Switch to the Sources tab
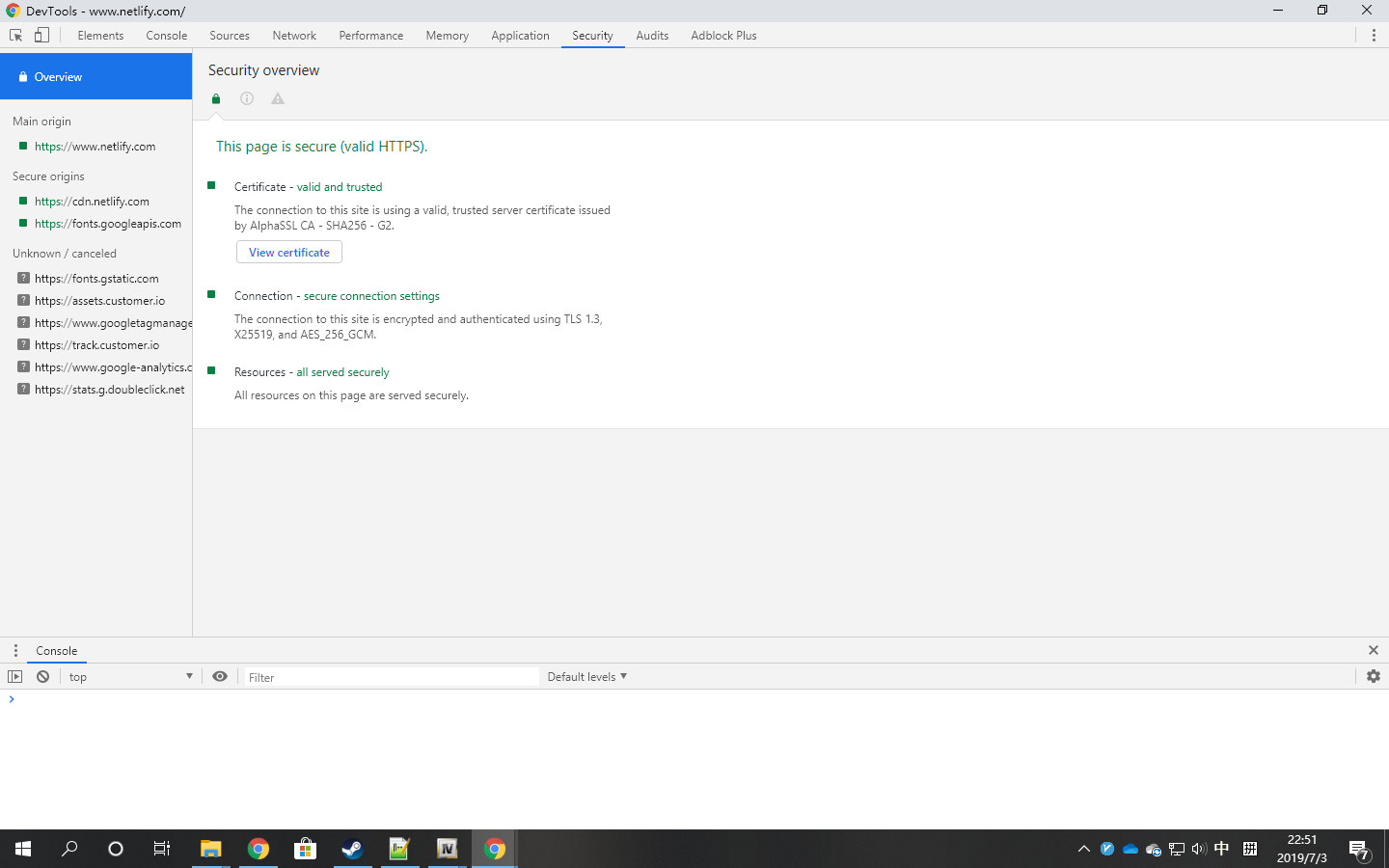The width and height of the screenshot is (1389, 868). [230, 36]
